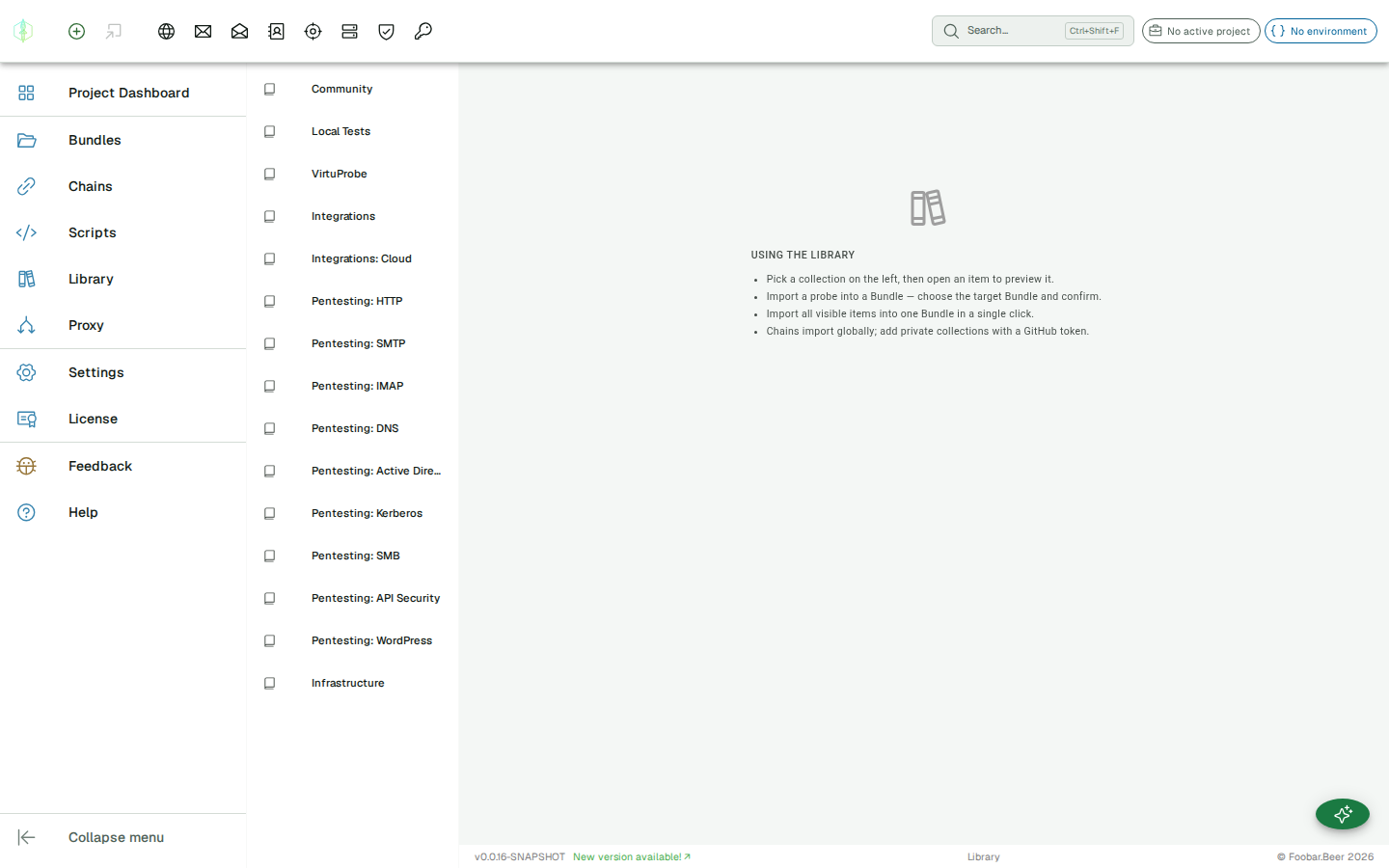Viewport: 1389px width, 868px height.
Task: Click the v0.0.16-SNAPSHOT version text
Action: [x=520, y=856]
